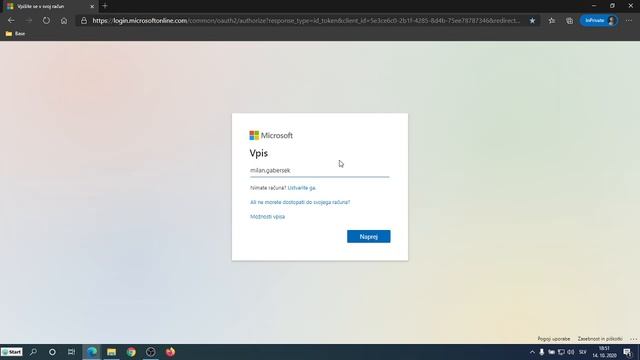Open File Explorer from taskbar
640x360 pixels.
pos(111,352)
